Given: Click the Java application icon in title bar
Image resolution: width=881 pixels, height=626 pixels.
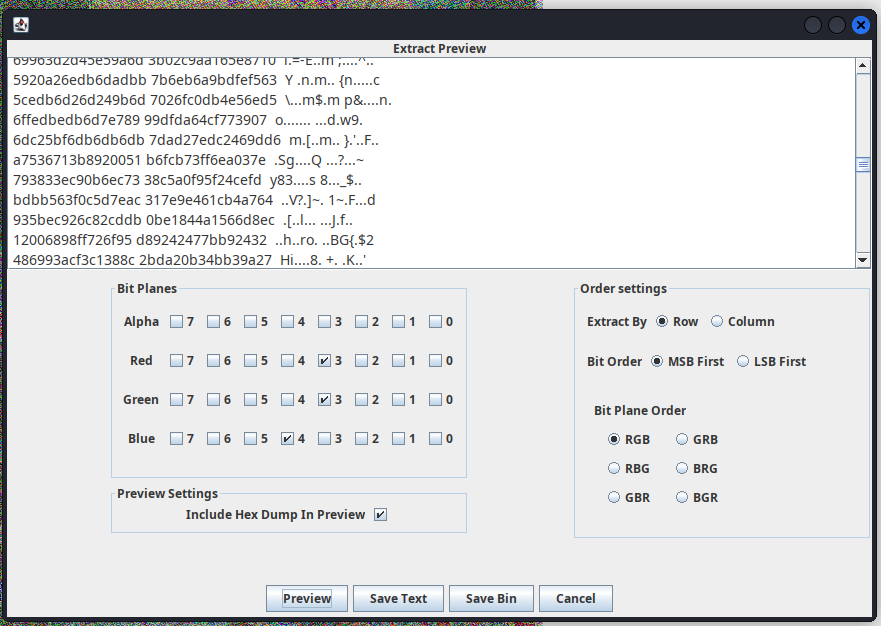Looking at the screenshot, I should click(20, 25).
